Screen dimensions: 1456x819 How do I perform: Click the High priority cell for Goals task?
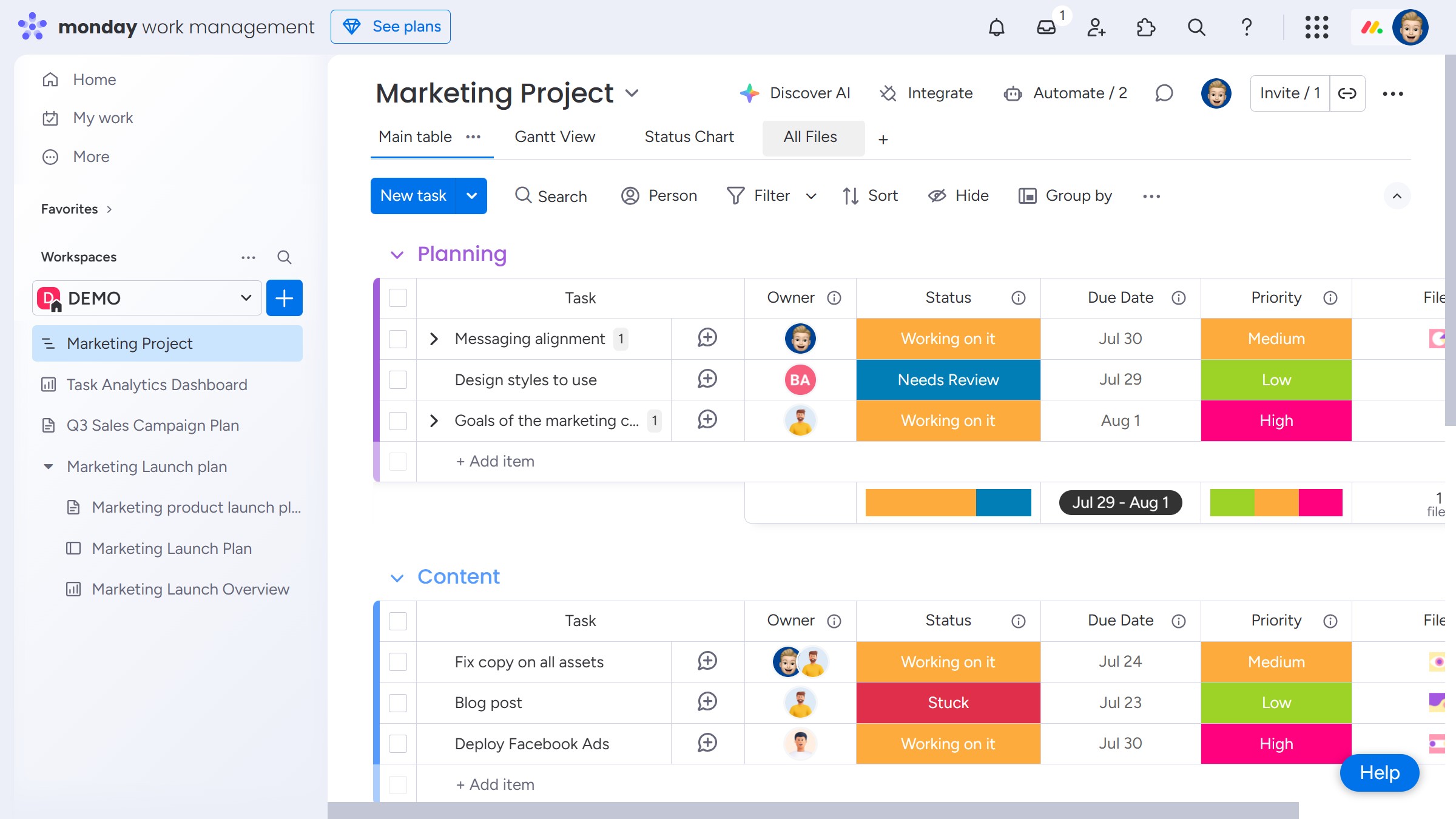[x=1276, y=420]
